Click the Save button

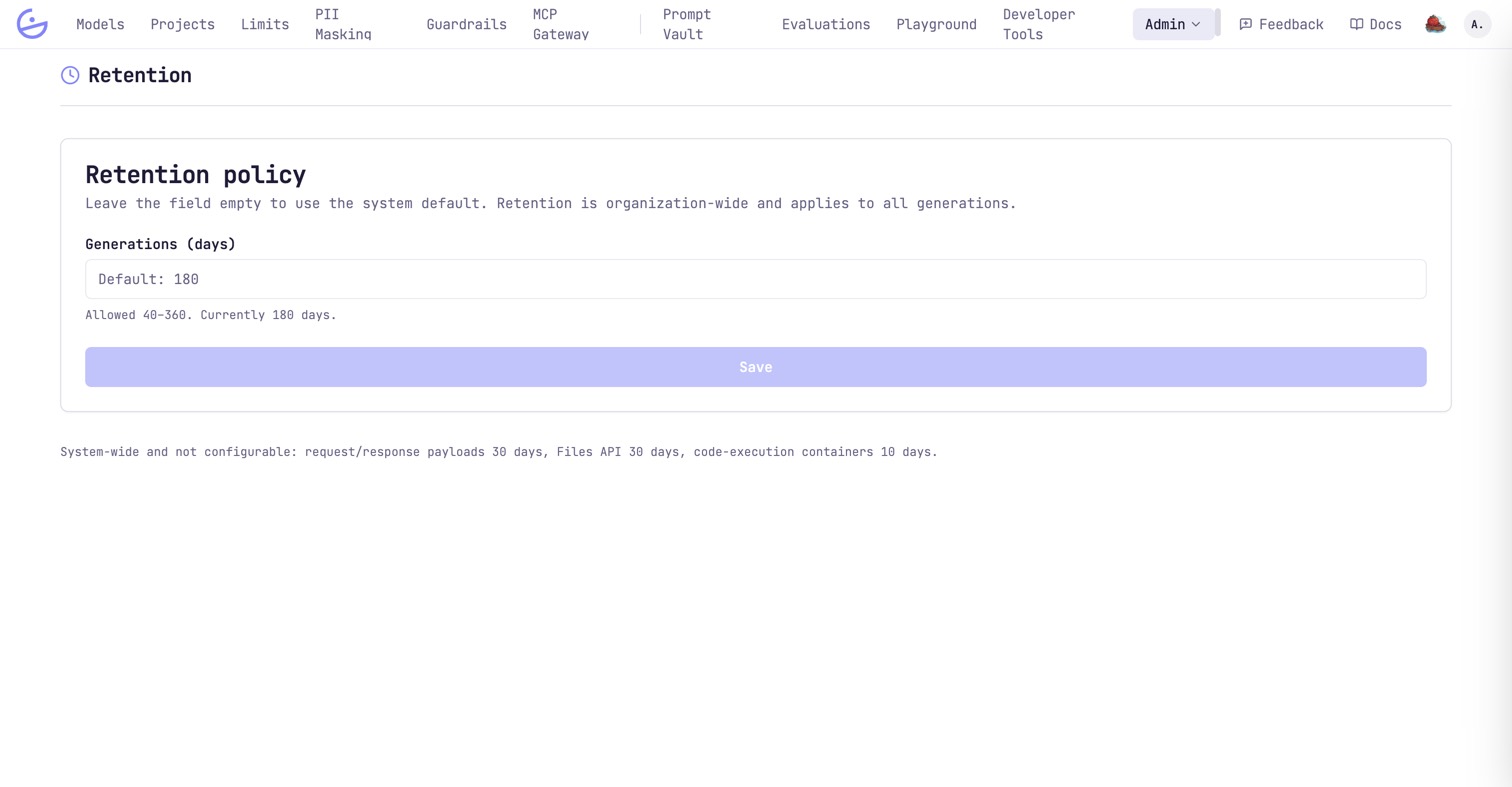pyautogui.click(x=756, y=367)
